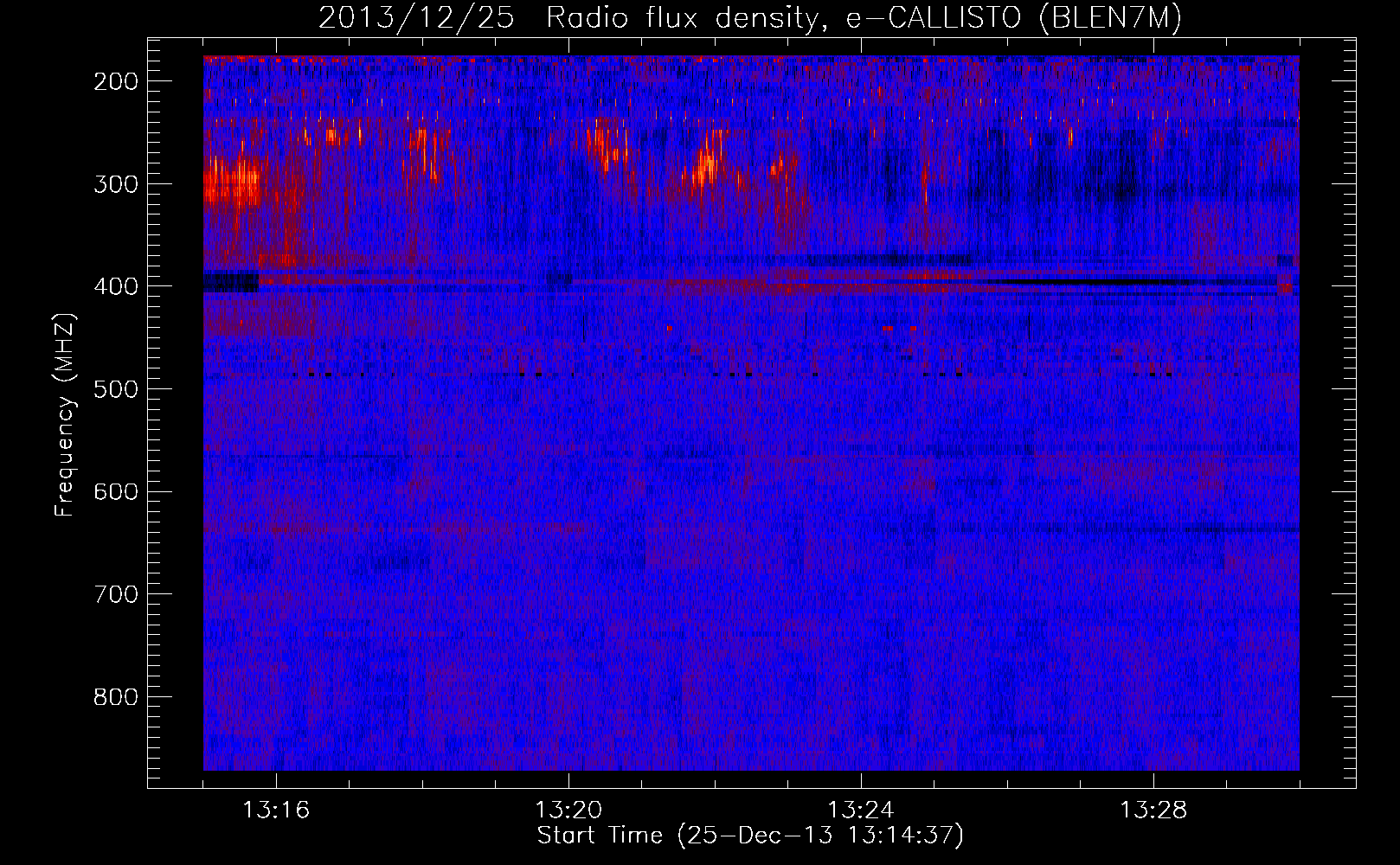Click the plot title 'Radio flux density, e-CALLISTO (BLEN7M)'
The height and width of the screenshot is (865, 1400).
click(864, 18)
